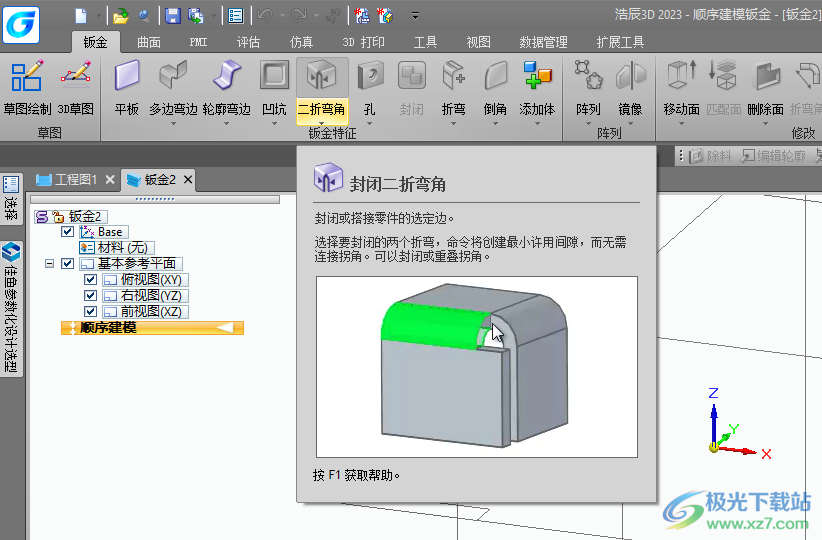The width and height of the screenshot is (822, 540).
Task: Open the 倒角 dropdown arrow
Action: tap(495, 124)
